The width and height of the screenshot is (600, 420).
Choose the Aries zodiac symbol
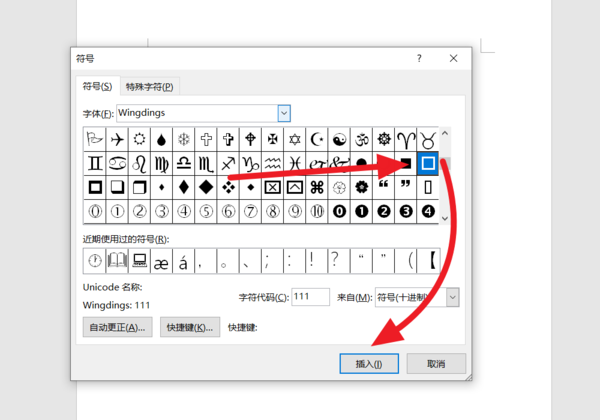[406, 140]
